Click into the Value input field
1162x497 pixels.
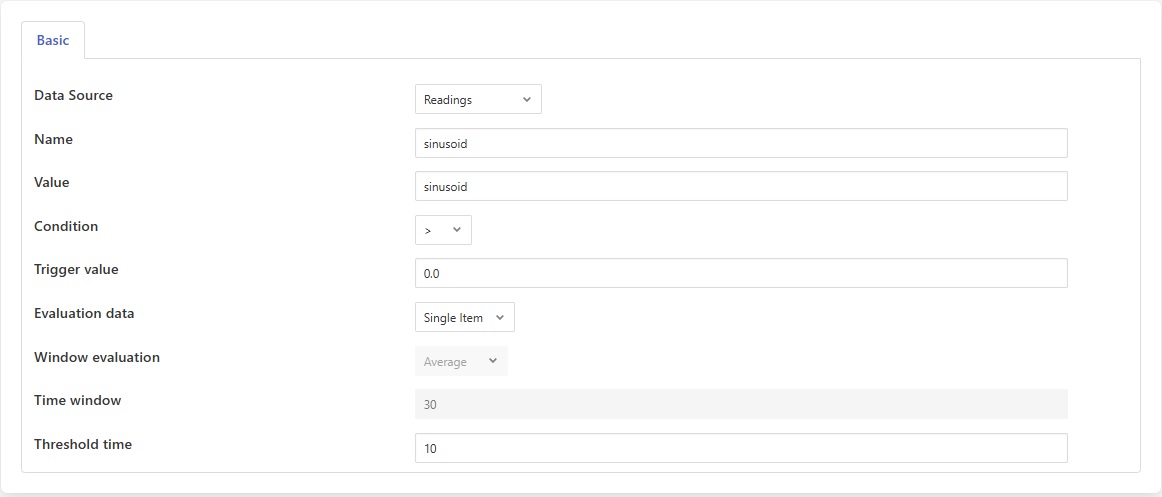(740, 186)
